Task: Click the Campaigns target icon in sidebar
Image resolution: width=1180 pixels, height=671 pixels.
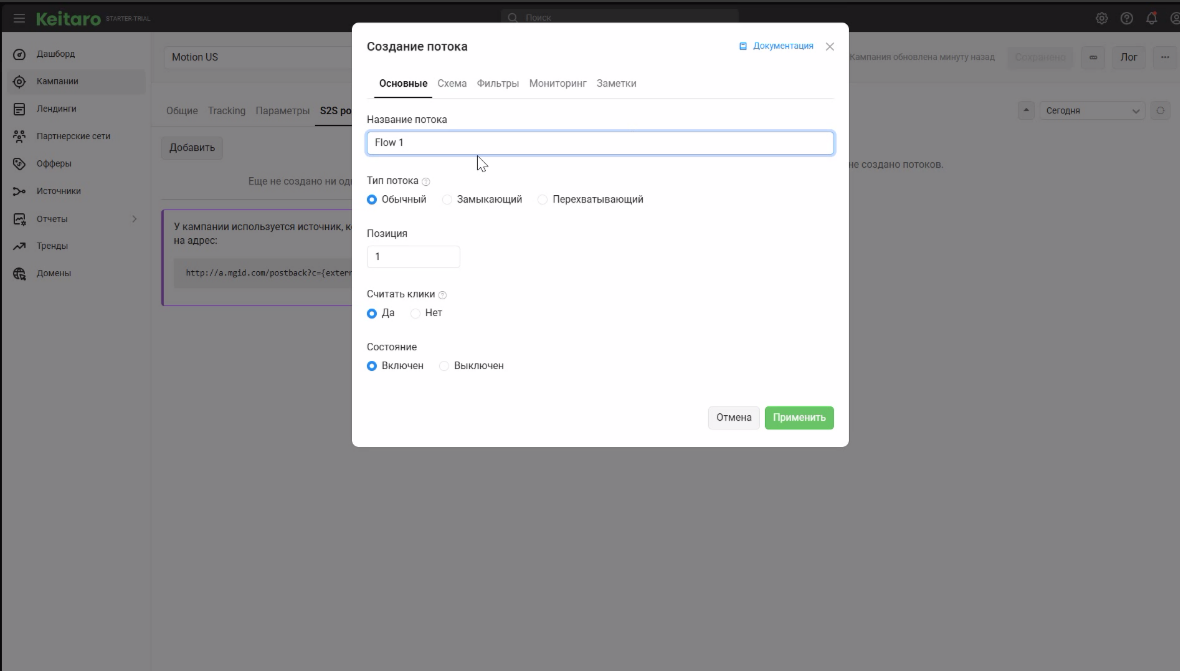Action: click(x=19, y=82)
